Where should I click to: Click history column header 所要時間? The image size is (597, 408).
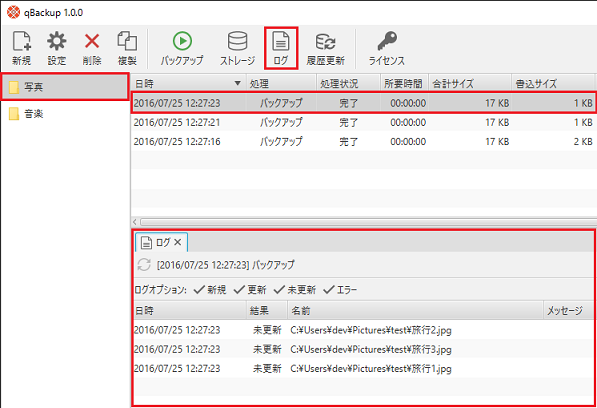coord(405,83)
